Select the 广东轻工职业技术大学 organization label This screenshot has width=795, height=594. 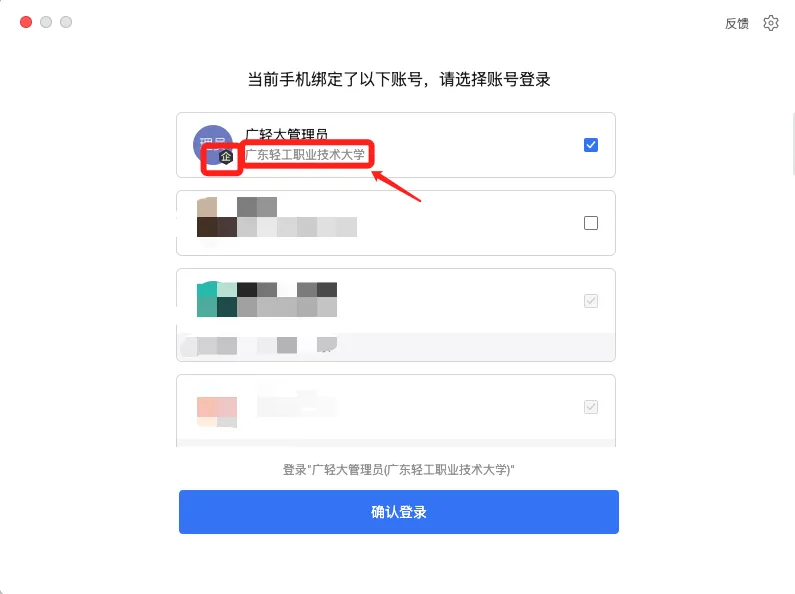[305, 155]
